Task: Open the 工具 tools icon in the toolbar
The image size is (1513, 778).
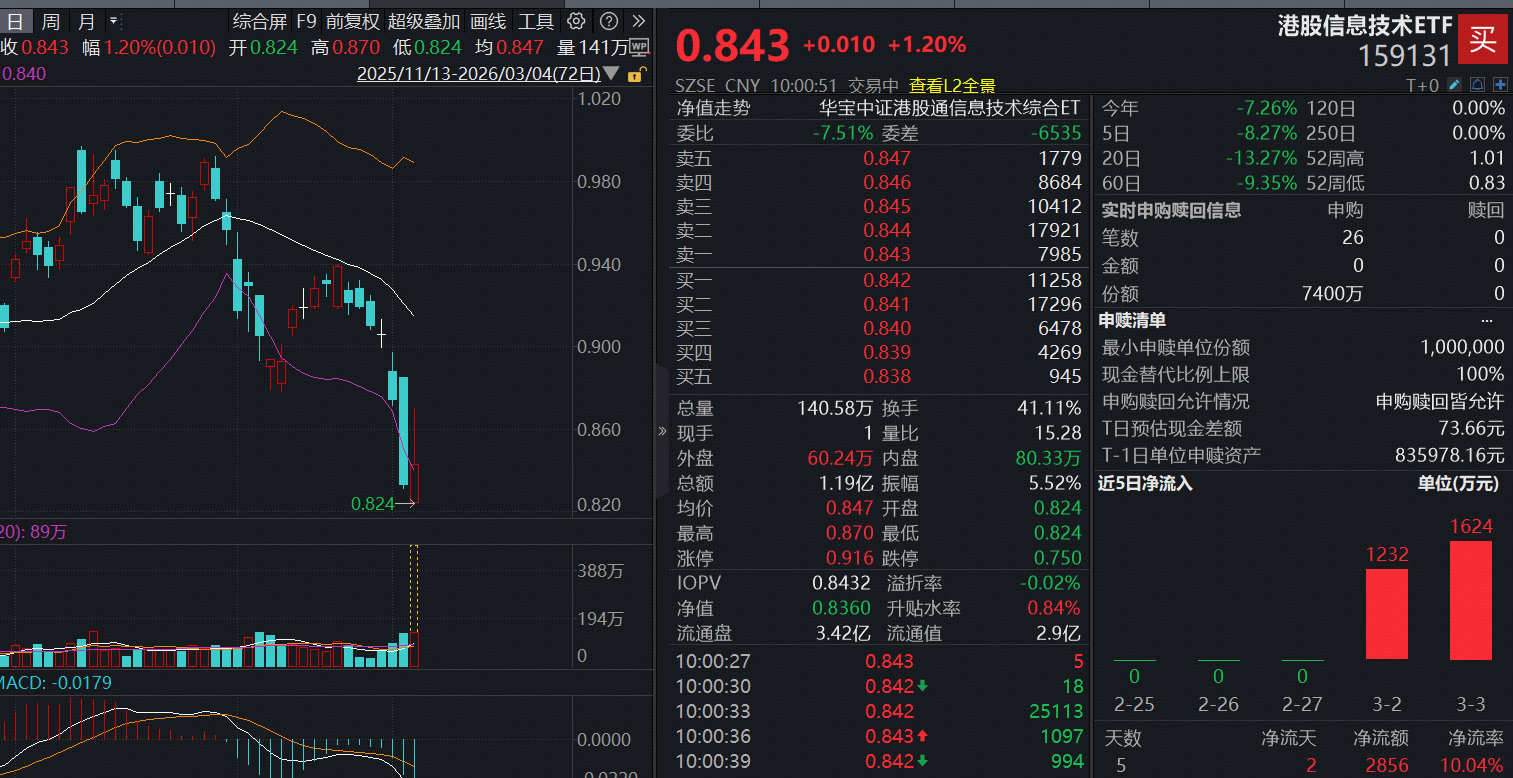Action: [x=539, y=21]
